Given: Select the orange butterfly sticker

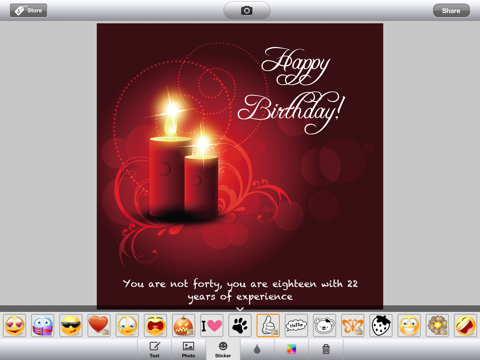Looking at the screenshot, I should 353,325.
